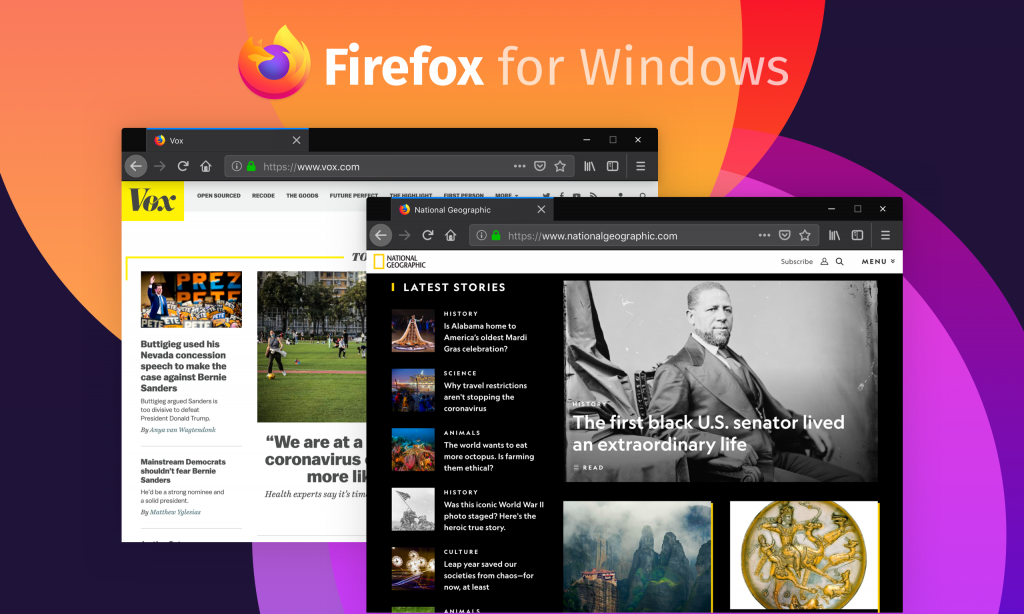This screenshot has width=1024, height=614.
Task: Click Subscribe on National Geographic
Action: pyautogui.click(x=797, y=261)
